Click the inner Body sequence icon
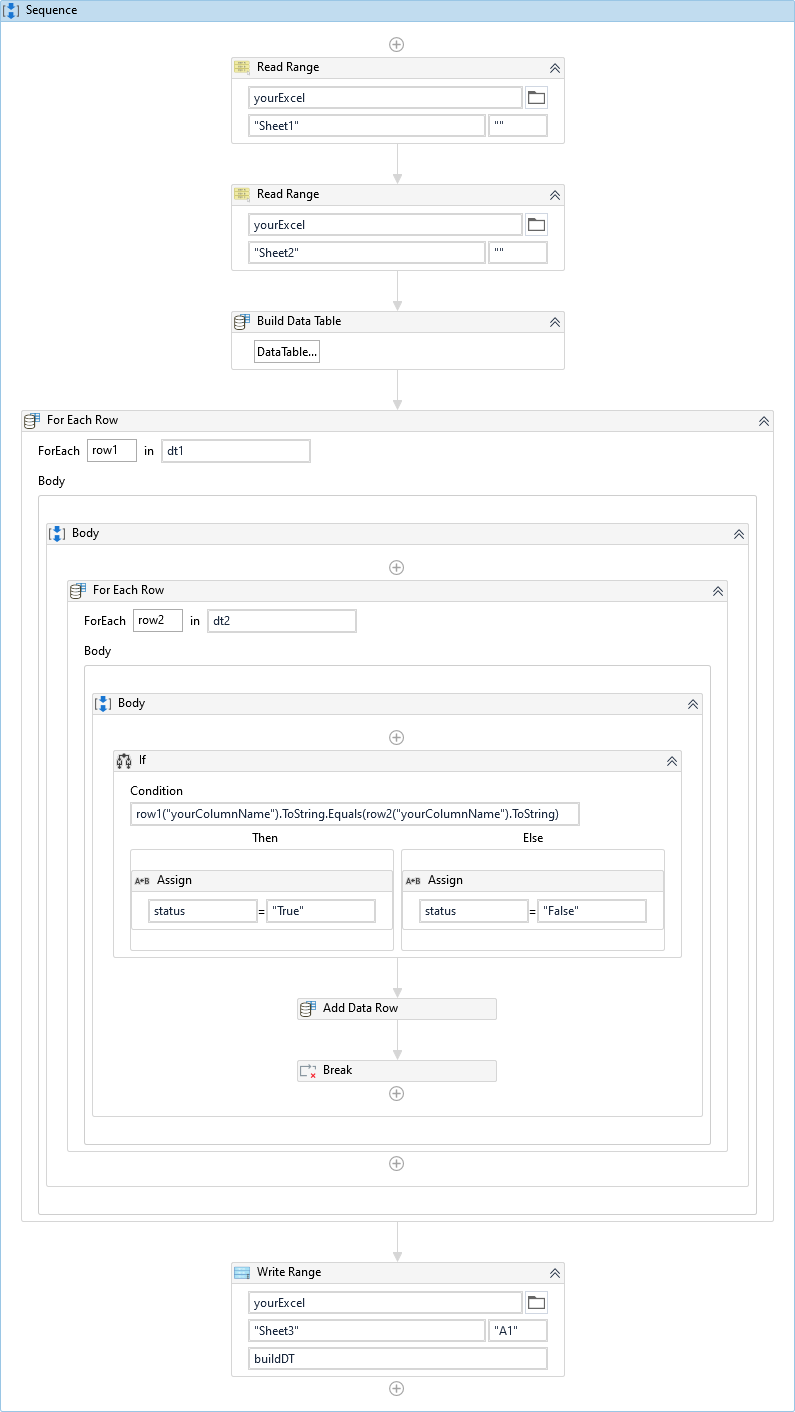Screen dimensions: 795x1412 103,704
